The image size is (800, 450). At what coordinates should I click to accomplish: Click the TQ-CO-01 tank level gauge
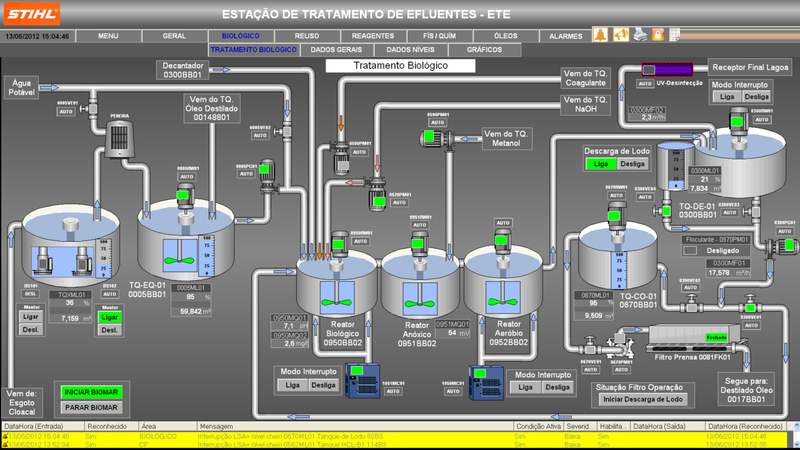click(619, 269)
